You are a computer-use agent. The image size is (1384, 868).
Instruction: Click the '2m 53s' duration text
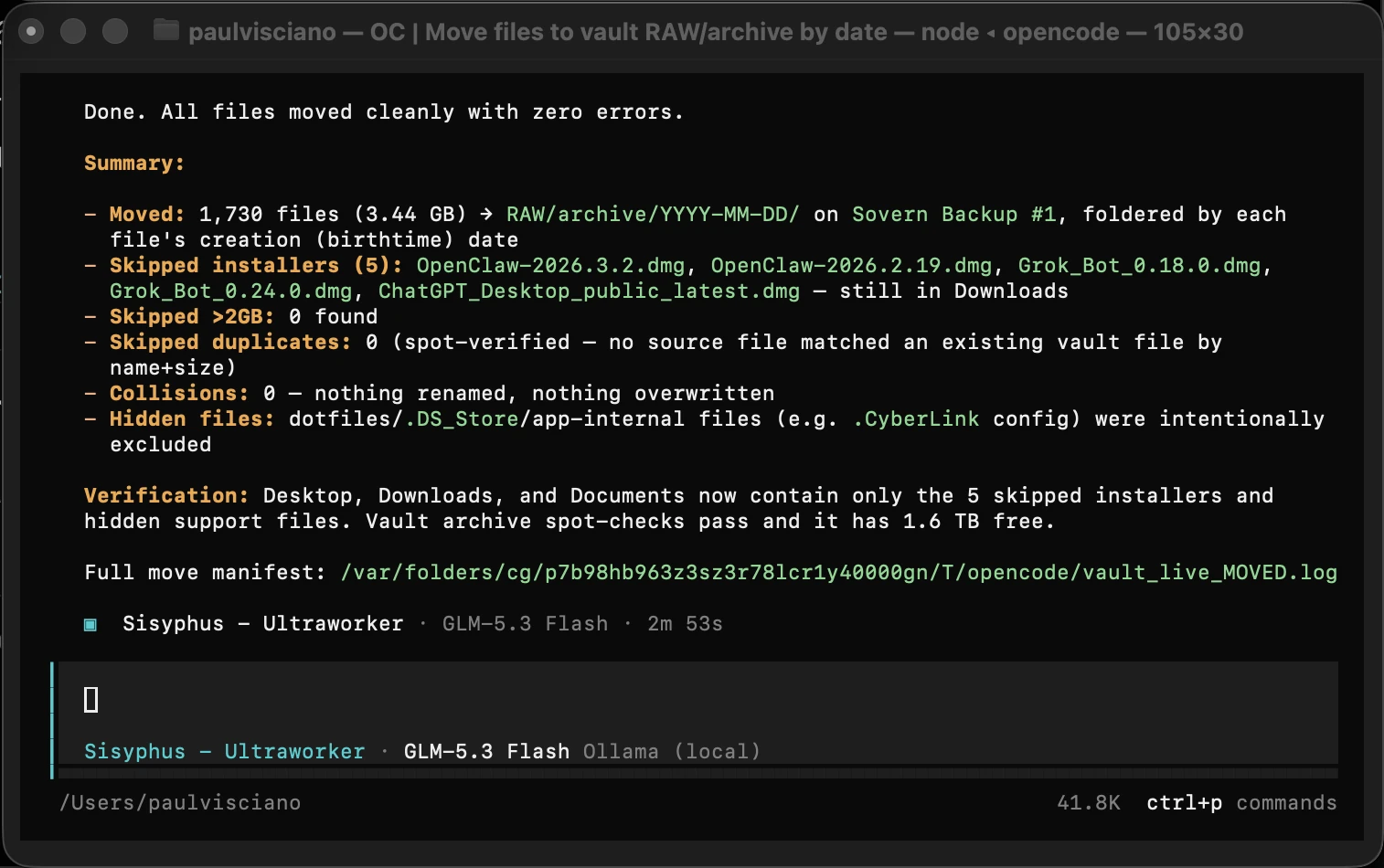[x=685, y=623]
